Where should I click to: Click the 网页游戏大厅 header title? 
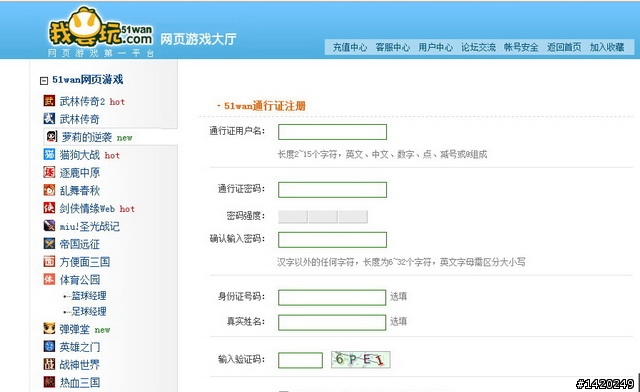click(198, 39)
